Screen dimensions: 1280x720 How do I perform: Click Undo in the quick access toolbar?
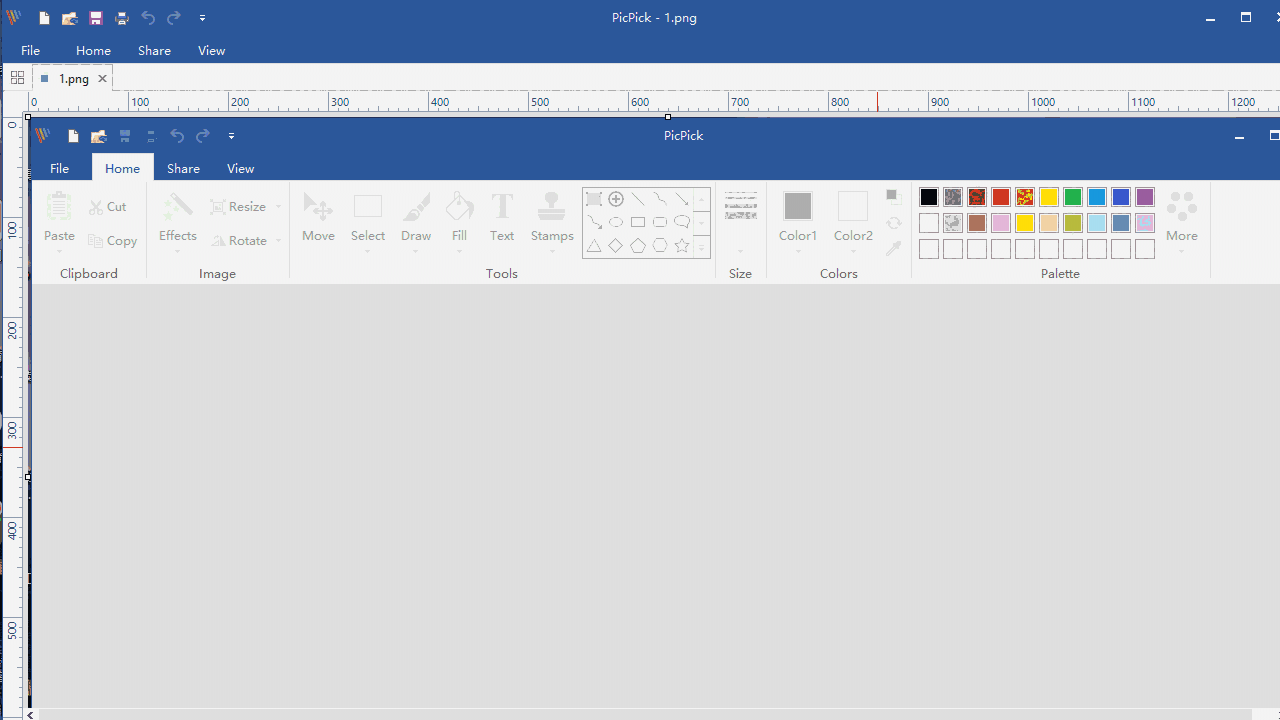[177, 136]
